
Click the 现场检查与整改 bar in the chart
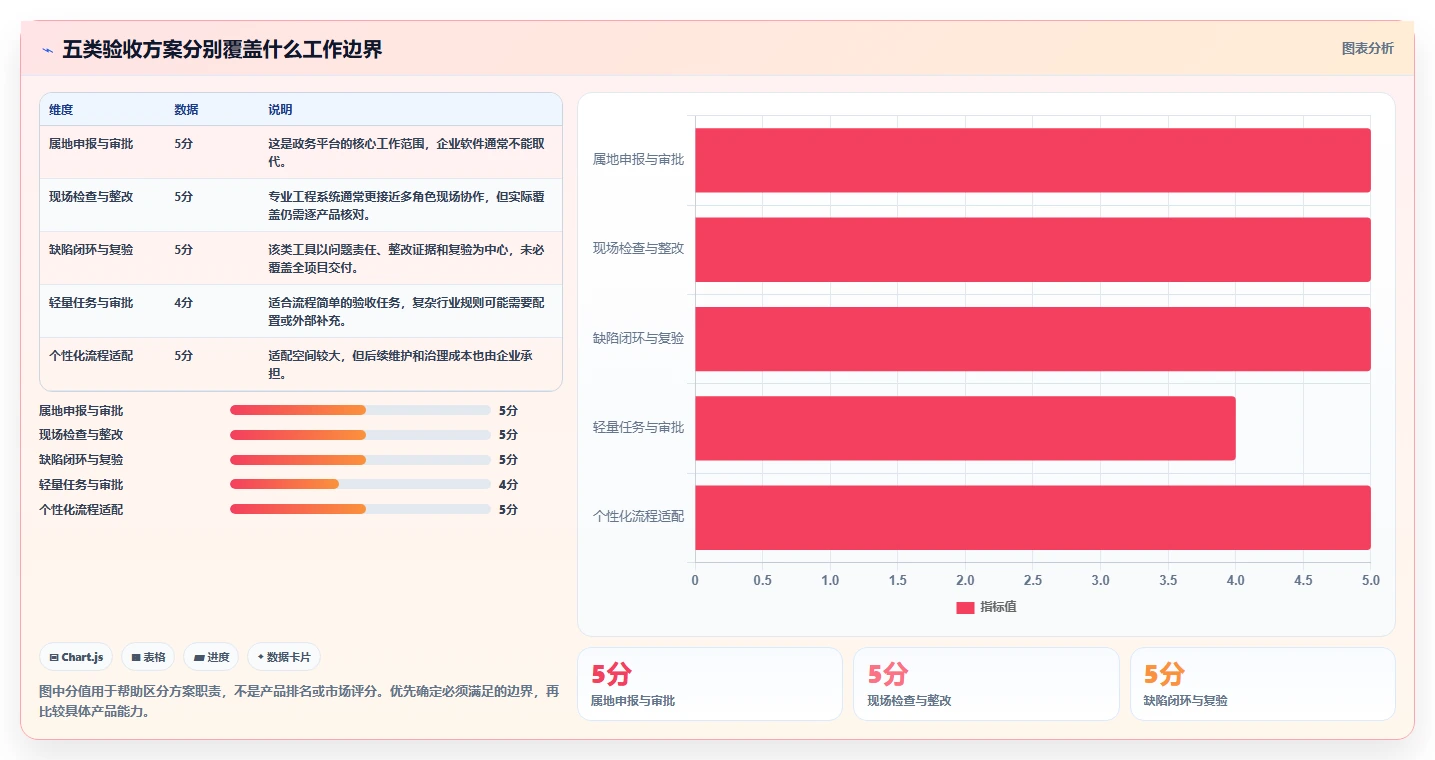pos(1033,249)
